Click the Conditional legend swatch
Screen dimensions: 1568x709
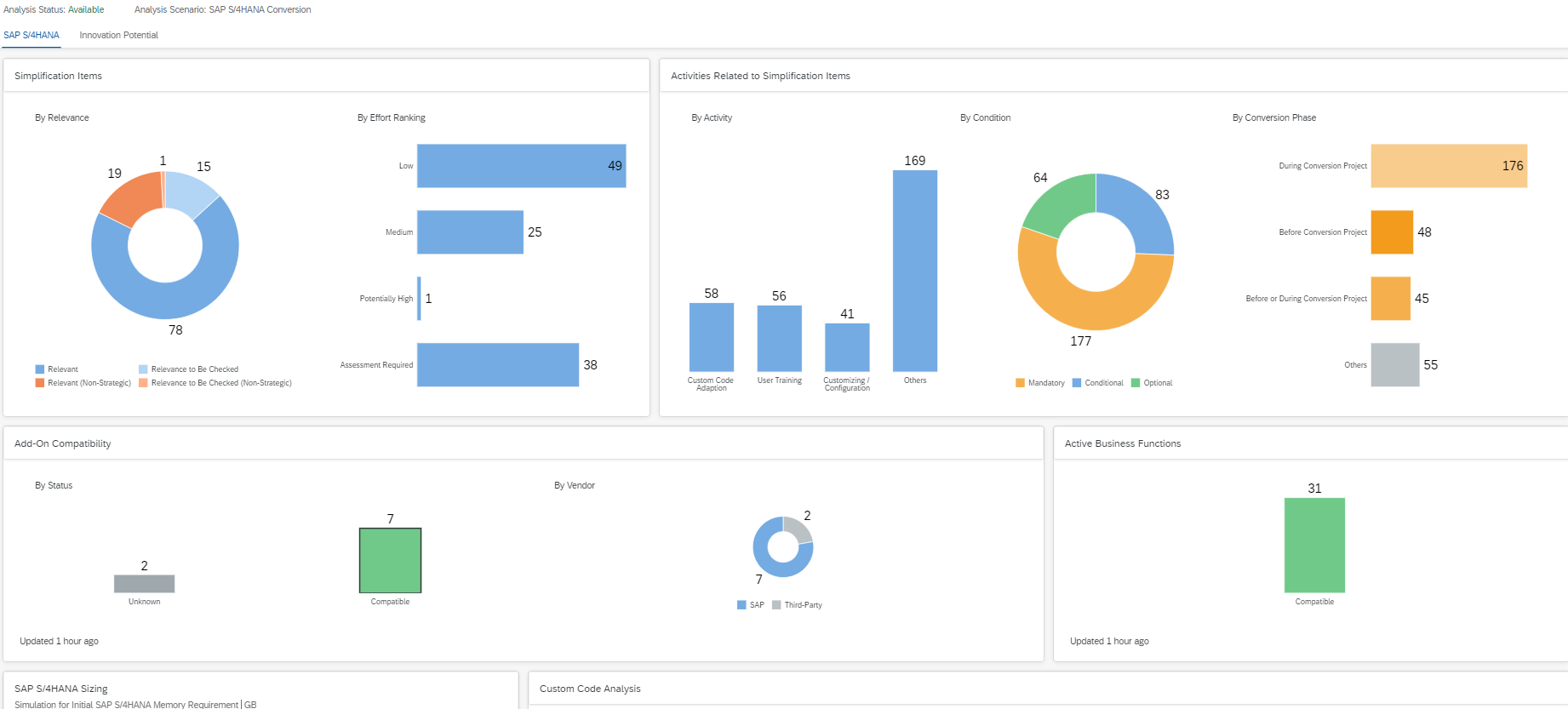[x=1077, y=383]
